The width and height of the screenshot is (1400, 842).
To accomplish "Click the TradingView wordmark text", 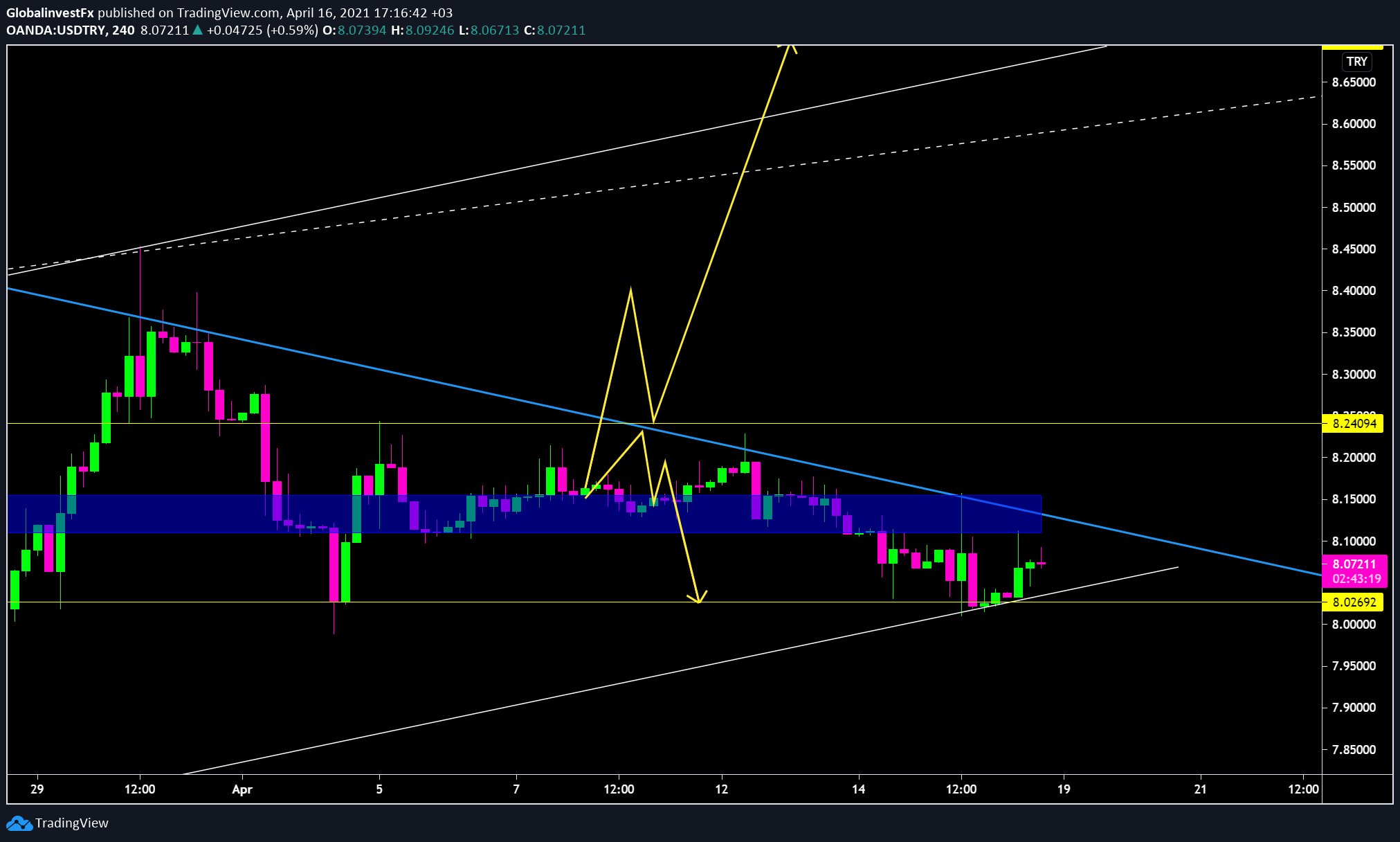I will [x=72, y=823].
